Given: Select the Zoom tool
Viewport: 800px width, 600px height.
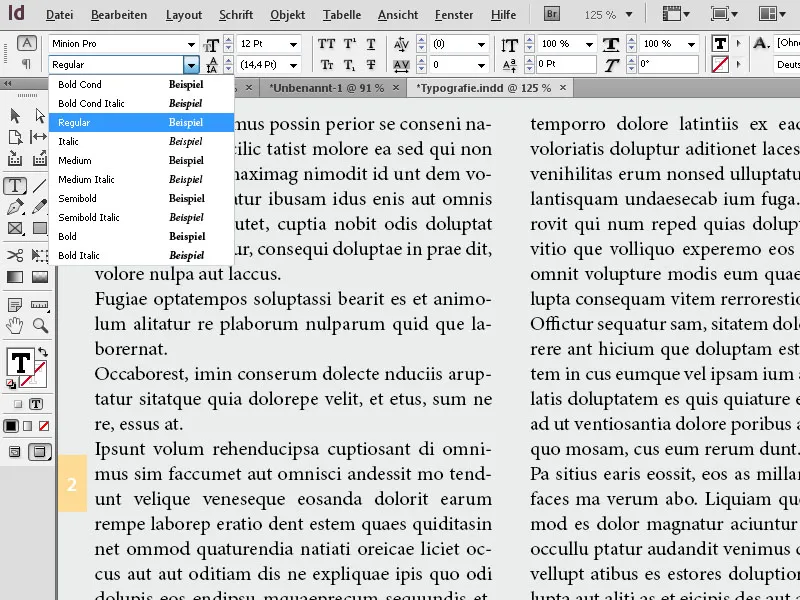Looking at the screenshot, I should click(x=39, y=326).
